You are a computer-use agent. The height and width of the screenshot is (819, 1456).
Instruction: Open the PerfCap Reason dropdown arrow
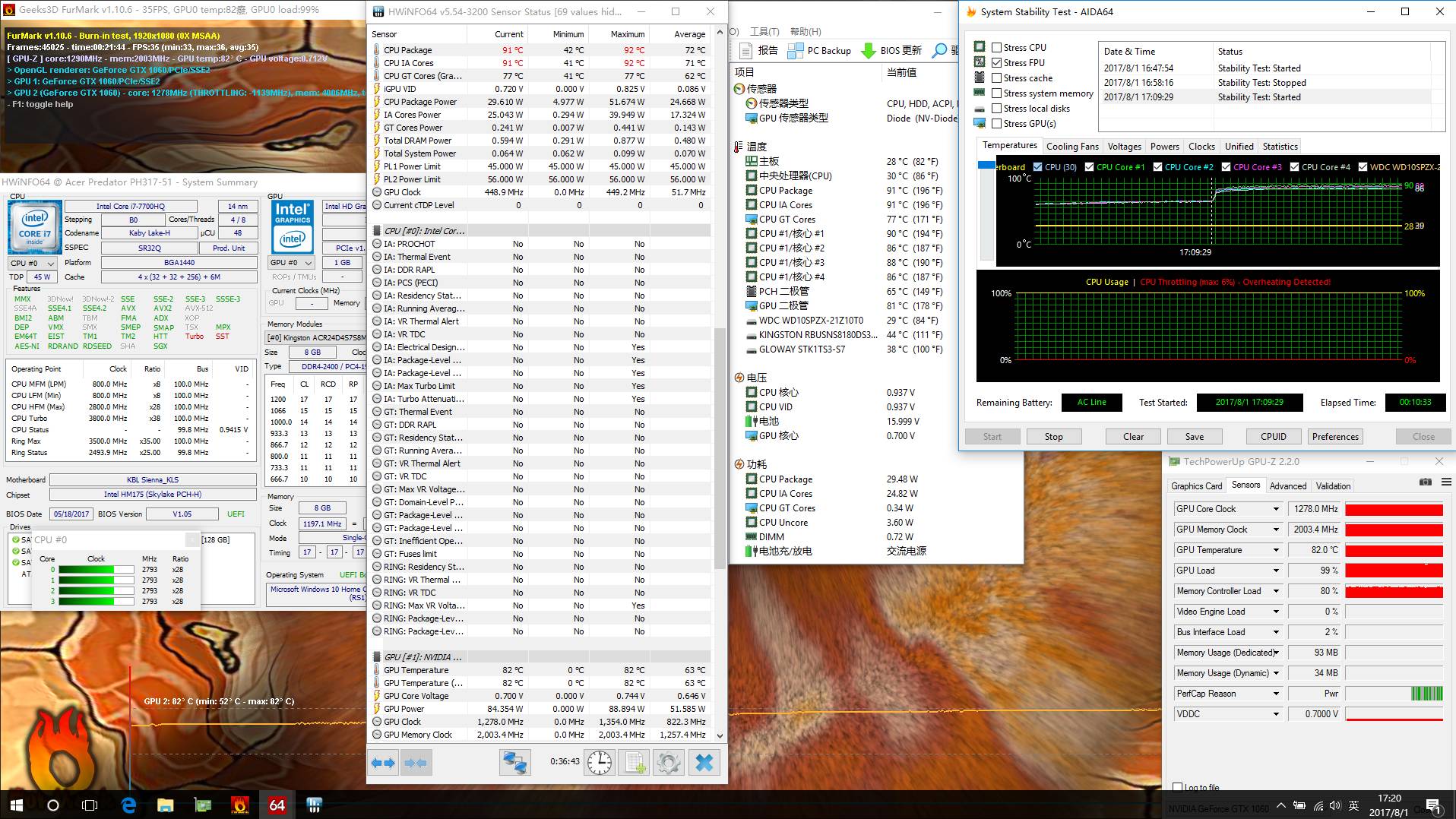point(1276,694)
